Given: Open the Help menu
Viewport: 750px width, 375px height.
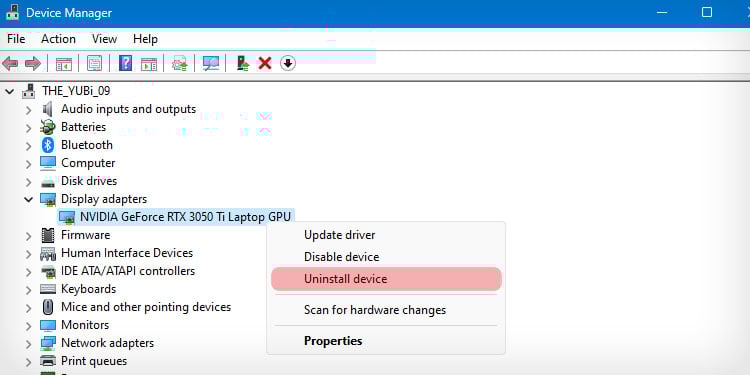Looking at the screenshot, I should click(x=145, y=39).
